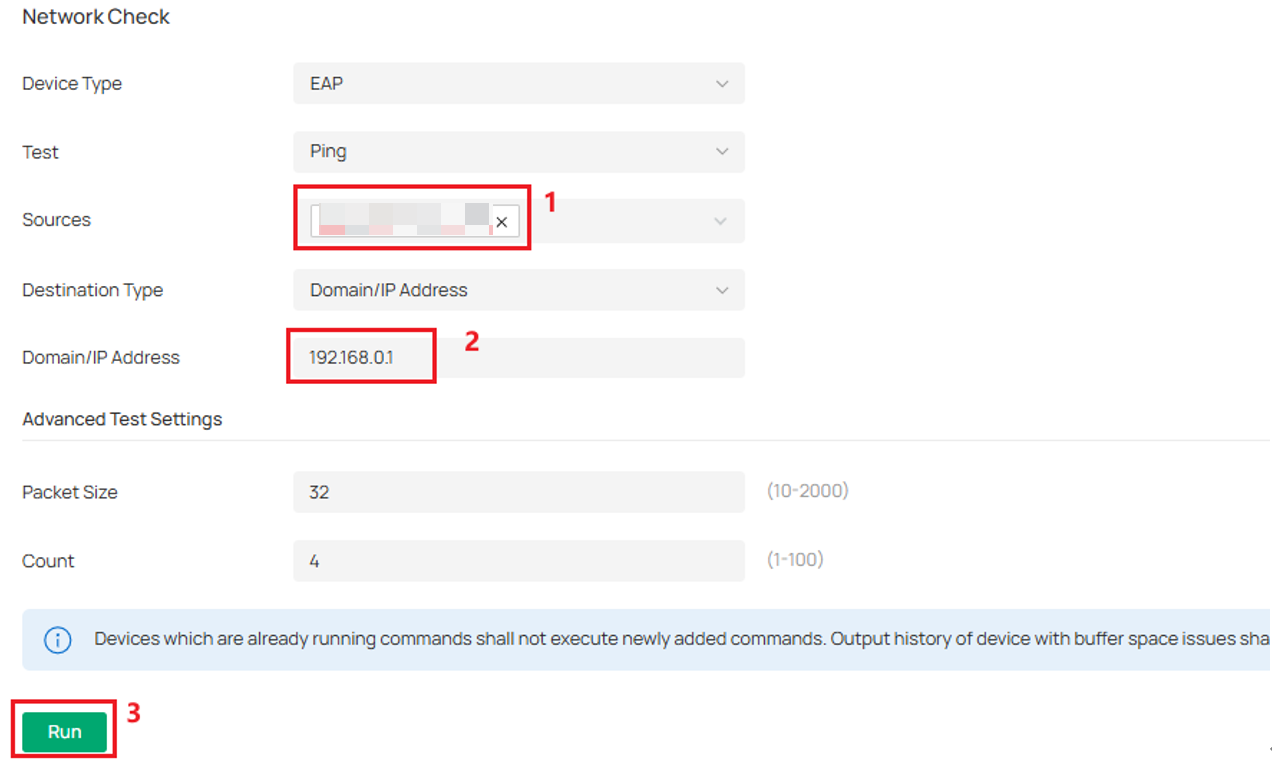The image size is (1272, 763).
Task: Click the (1-100) count range hint
Action: (795, 560)
